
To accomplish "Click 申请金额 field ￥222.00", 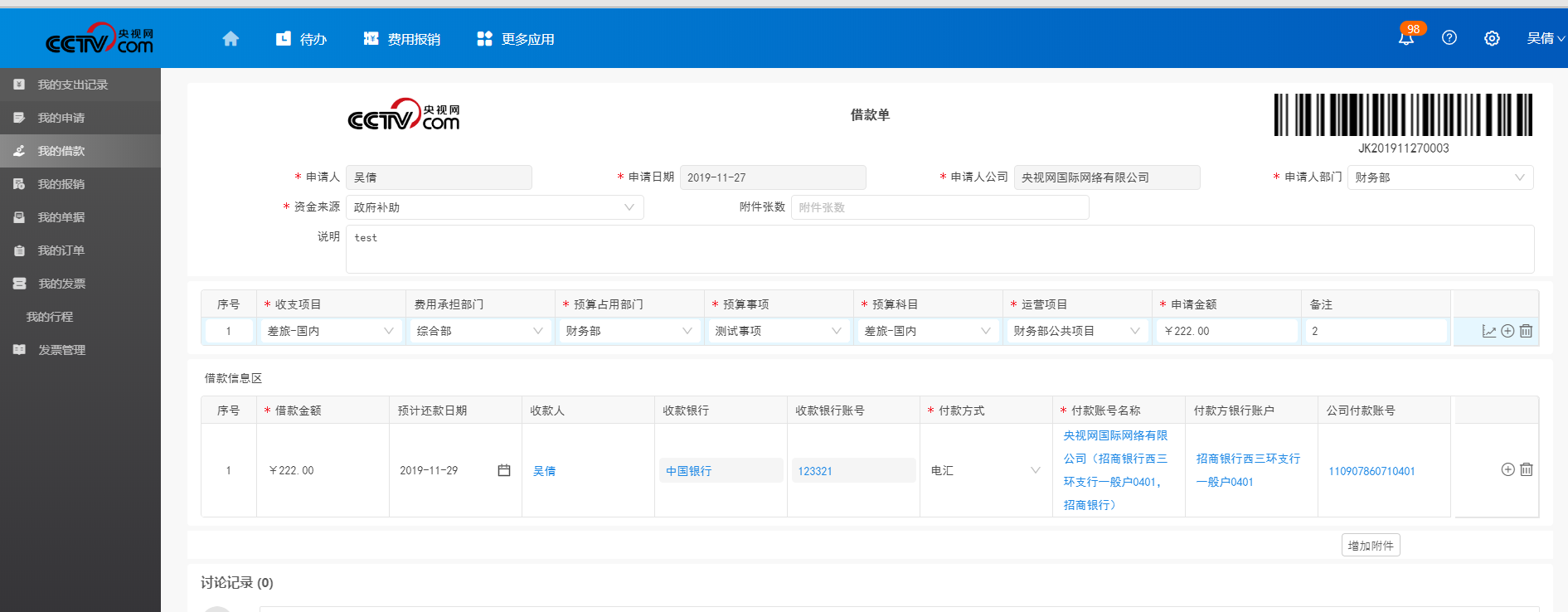I will 1226,331.
